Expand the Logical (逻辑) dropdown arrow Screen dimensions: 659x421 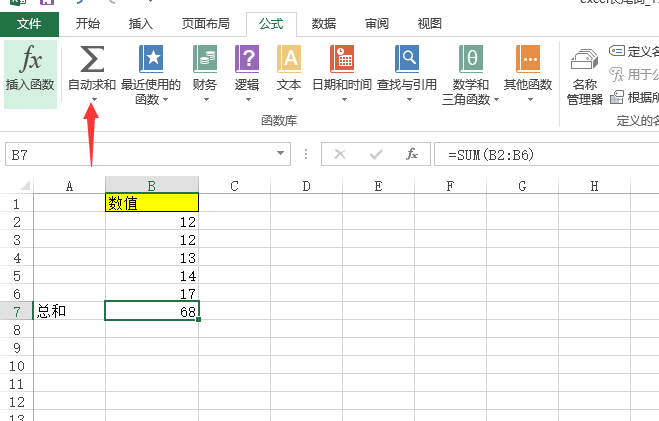point(248,100)
